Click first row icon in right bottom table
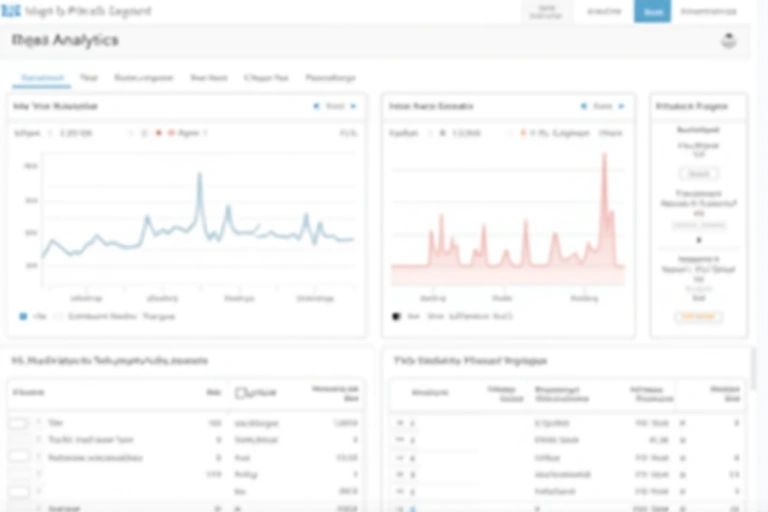 400,423
